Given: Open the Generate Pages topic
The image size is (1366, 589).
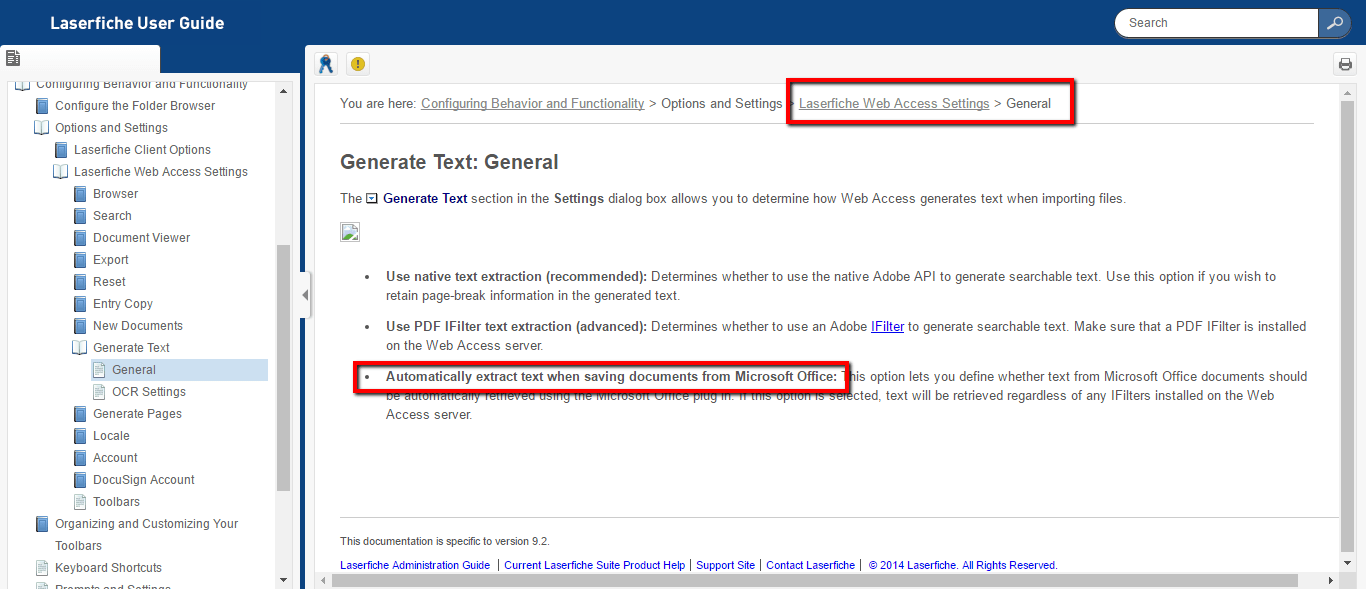Looking at the screenshot, I should [137, 414].
